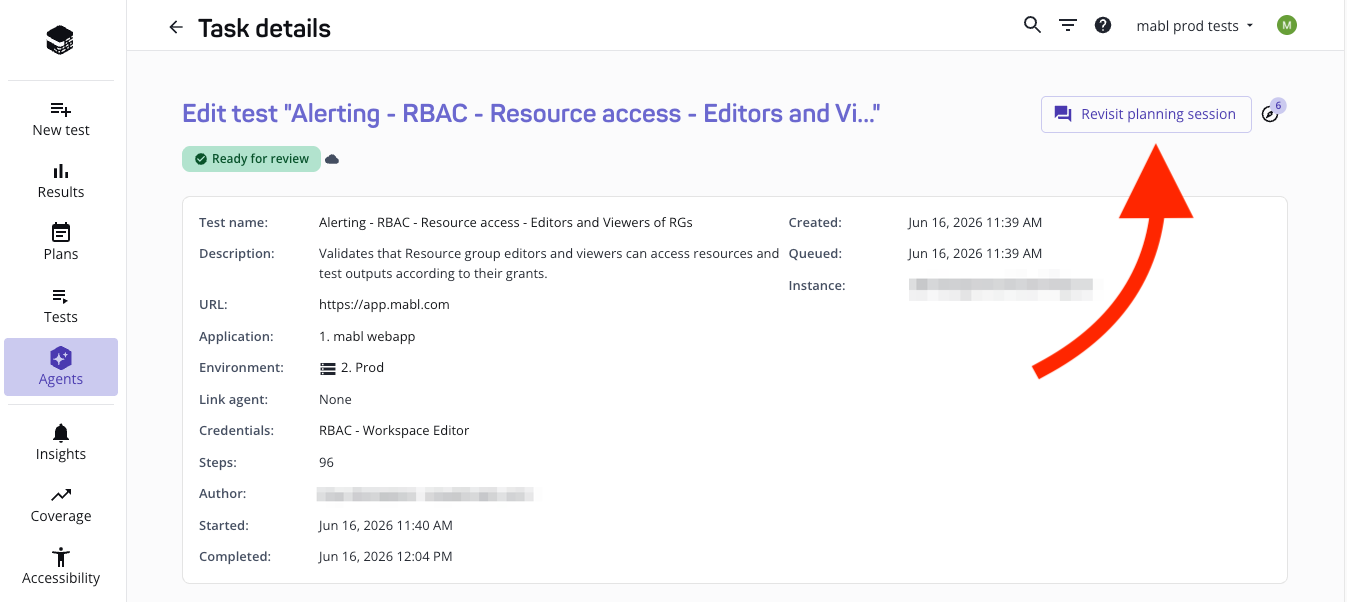Open the Results section

point(61,181)
